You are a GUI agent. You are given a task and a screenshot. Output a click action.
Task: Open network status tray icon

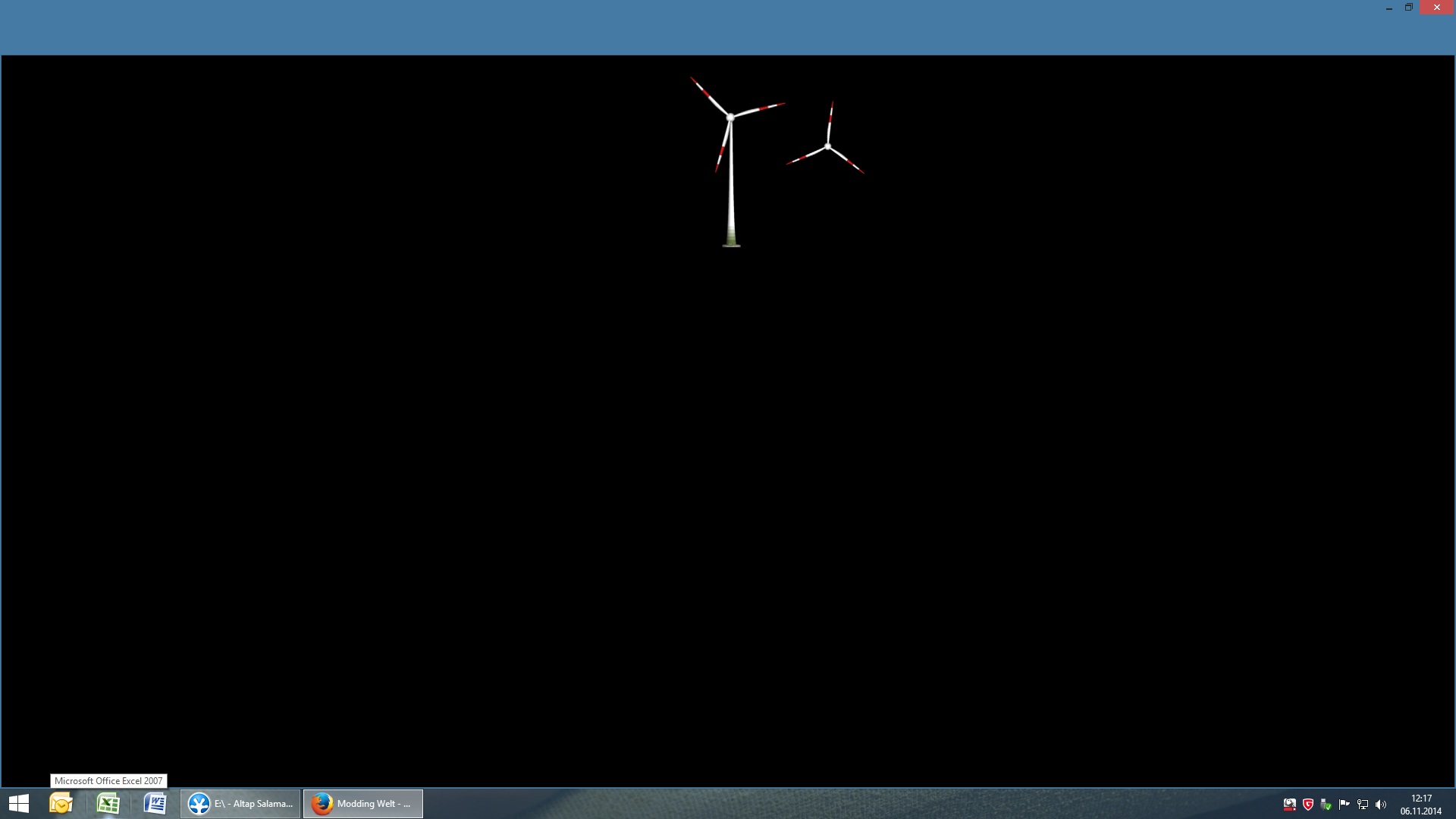coord(1362,804)
